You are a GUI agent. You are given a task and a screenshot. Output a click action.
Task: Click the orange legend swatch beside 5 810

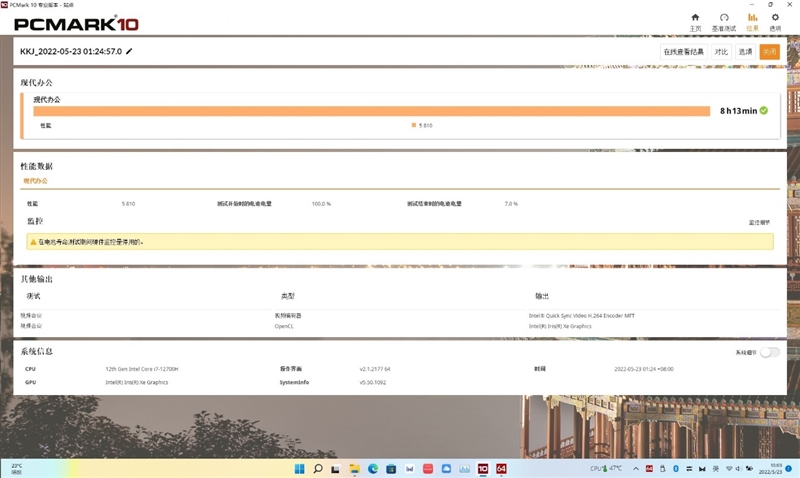pos(414,125)
